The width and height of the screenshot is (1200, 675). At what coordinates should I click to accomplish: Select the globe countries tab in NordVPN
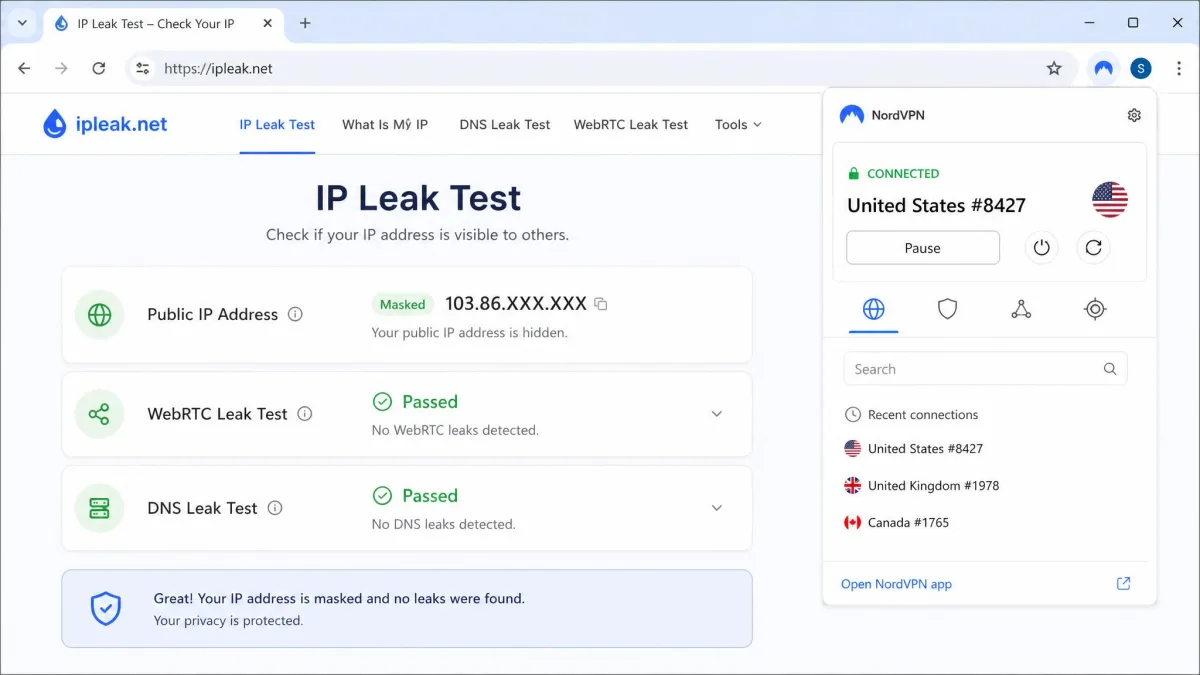873,309
